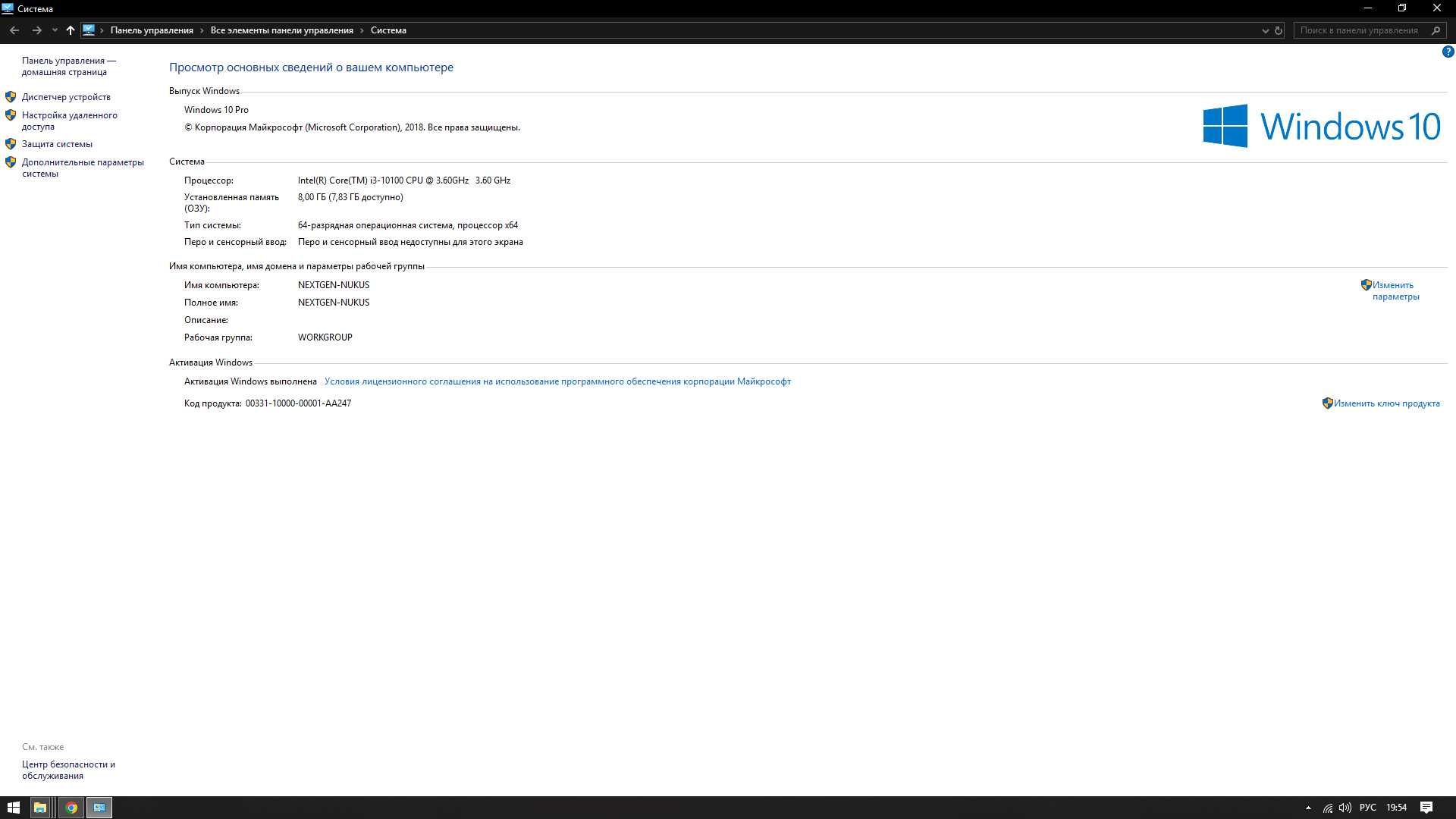Viewport: 1456px width, 819px height.
Task: Click the Windows 10 Pro edition text
Action: tap(216, 110)
